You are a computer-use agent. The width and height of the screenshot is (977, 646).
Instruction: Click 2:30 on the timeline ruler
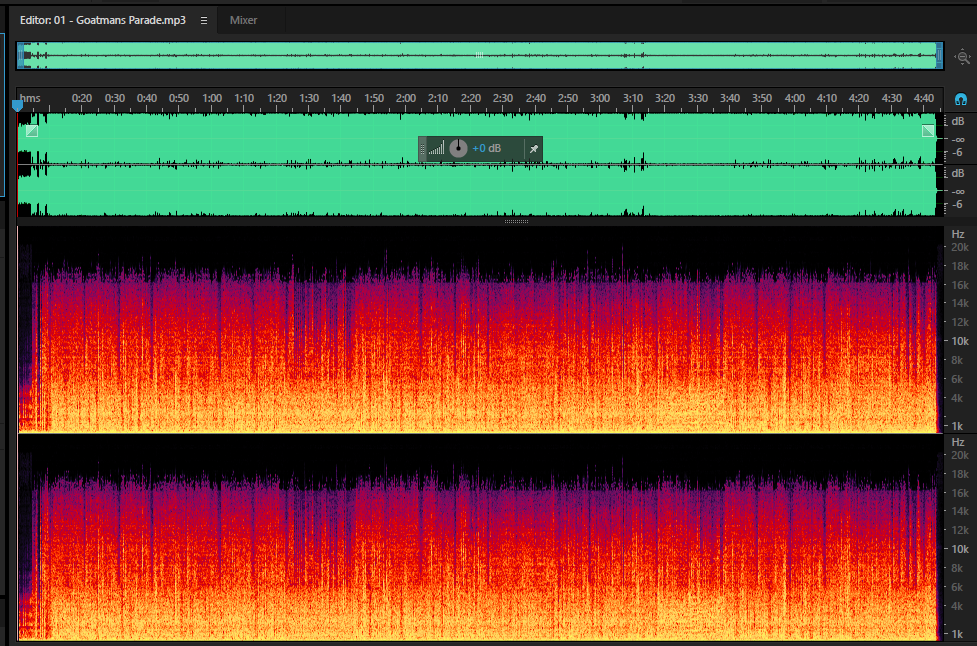(x=503, y=98)
